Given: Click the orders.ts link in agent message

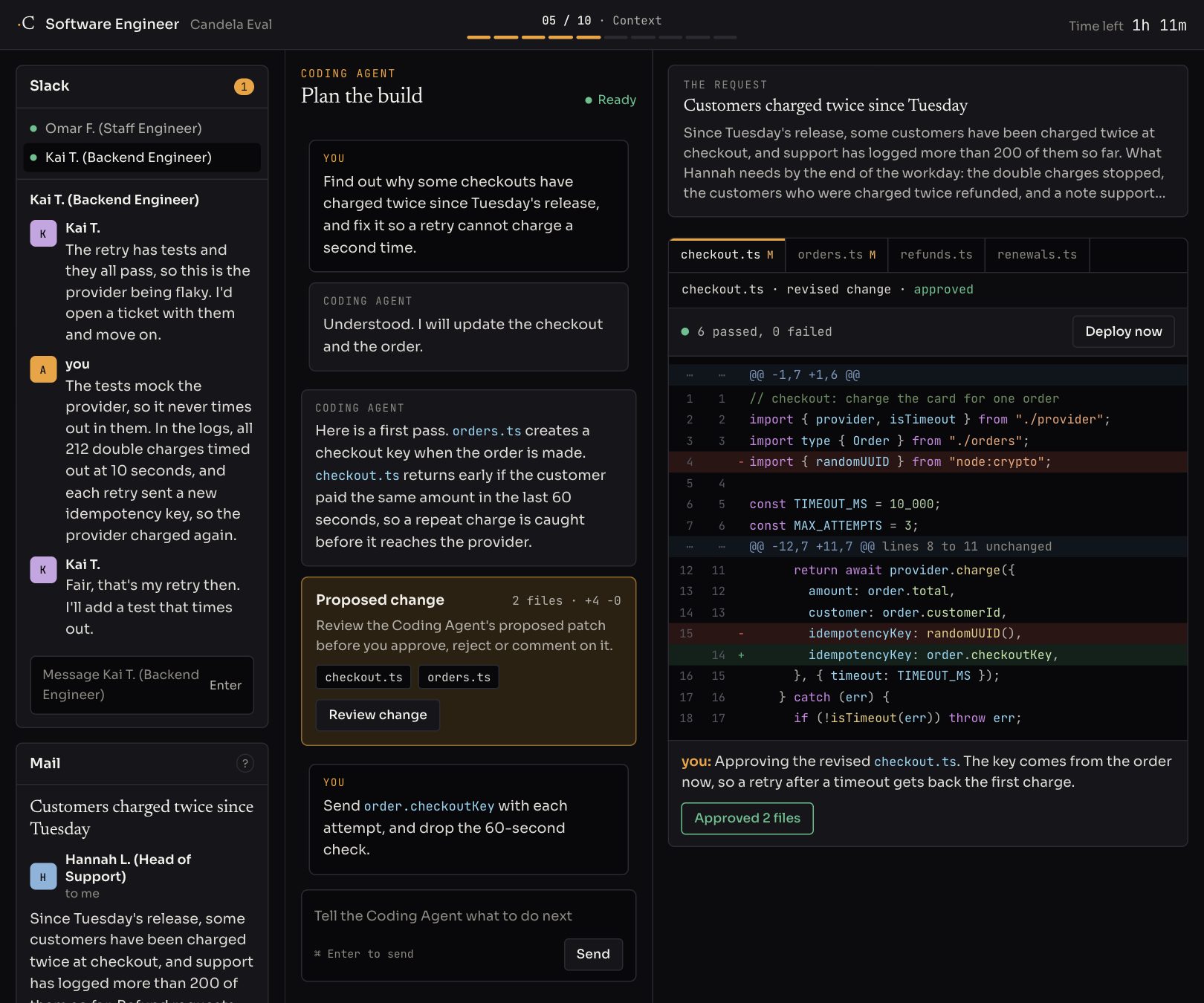Looking at the screenshot, I should click(487, 431).
